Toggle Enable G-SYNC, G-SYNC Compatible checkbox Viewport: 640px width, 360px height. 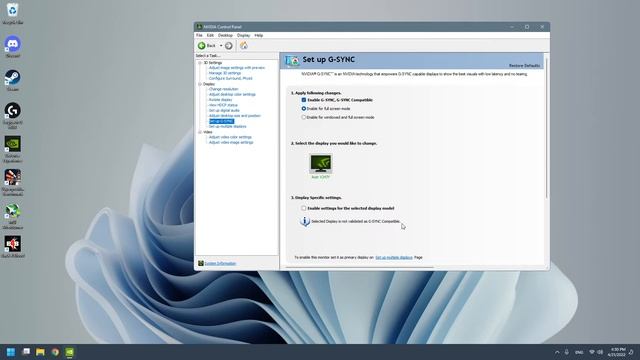(304, 100)
